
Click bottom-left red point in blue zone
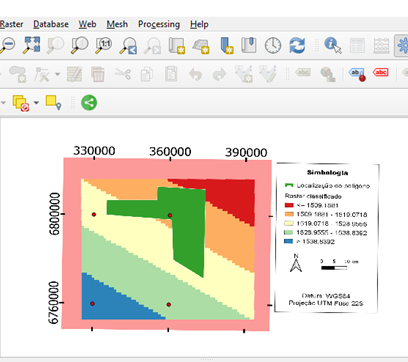click(92, 304)
